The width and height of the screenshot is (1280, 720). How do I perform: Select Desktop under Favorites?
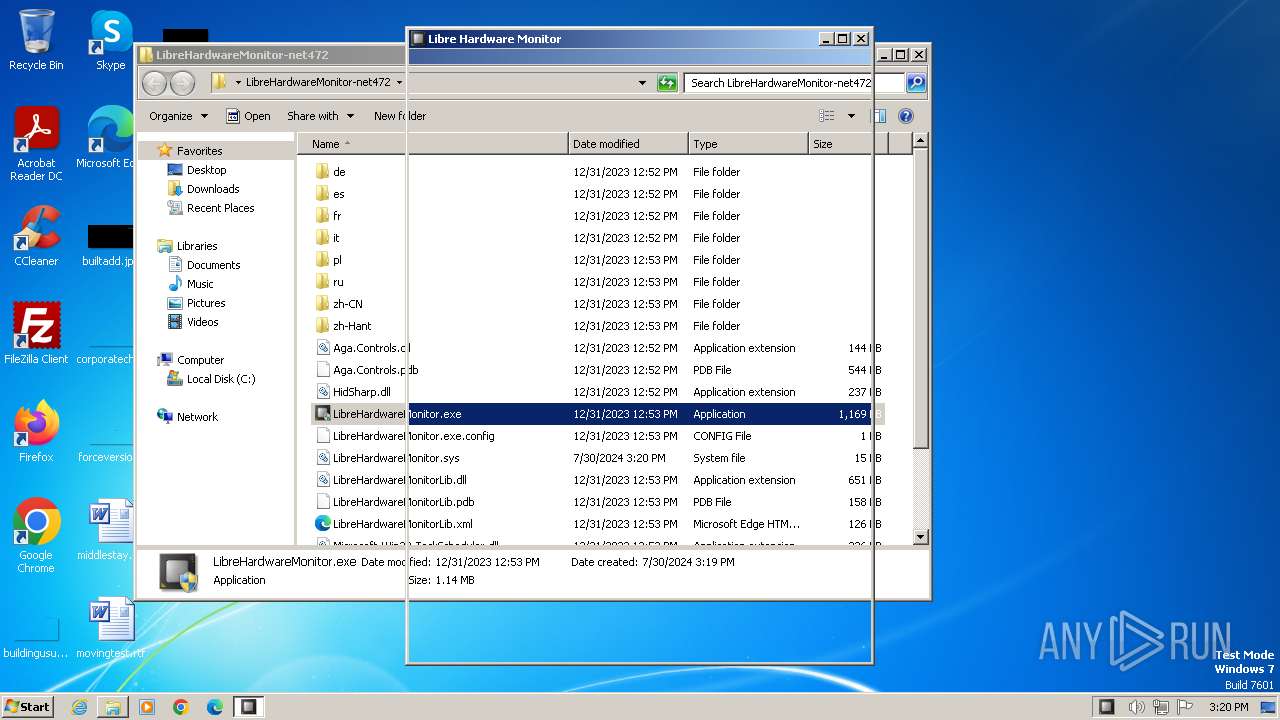(197, 170)
